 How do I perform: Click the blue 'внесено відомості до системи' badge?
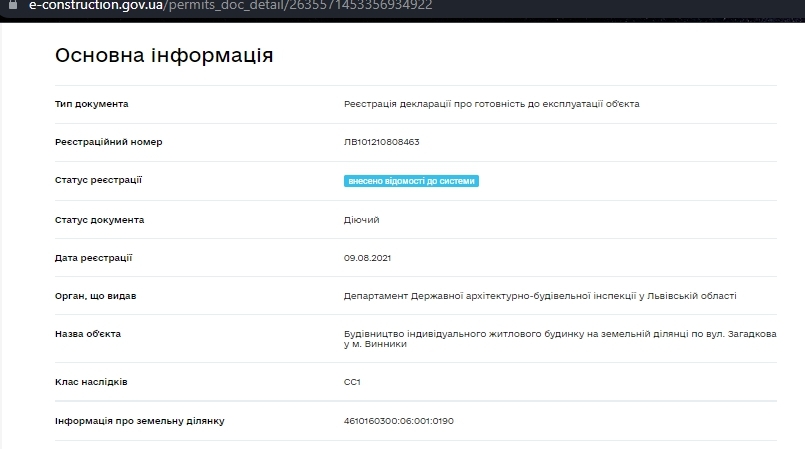tap(411, 181)
